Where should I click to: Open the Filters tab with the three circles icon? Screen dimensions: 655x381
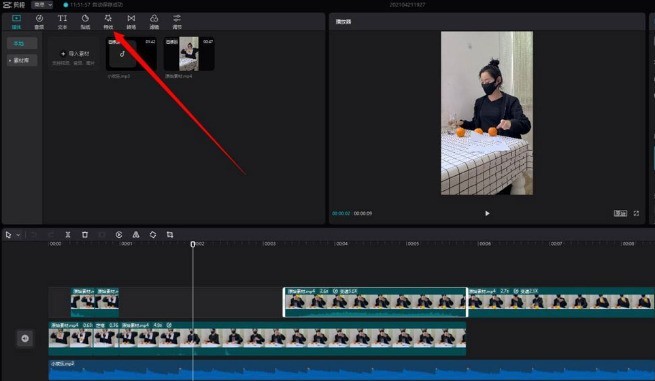(x=154, y=22)
